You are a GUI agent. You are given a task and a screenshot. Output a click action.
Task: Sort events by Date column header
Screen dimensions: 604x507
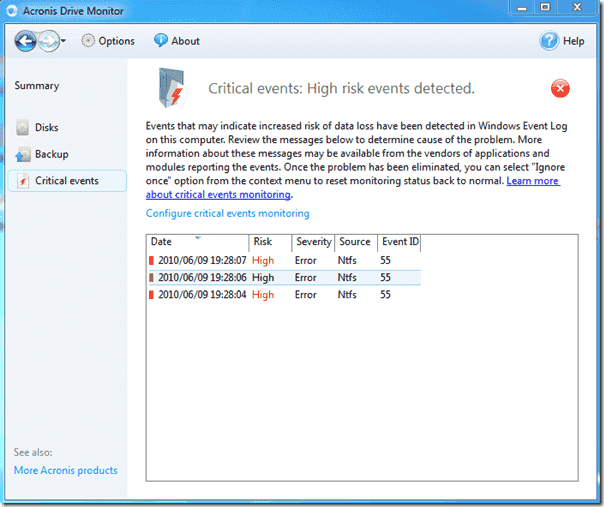pyautogui.click(x=198, y=243)
